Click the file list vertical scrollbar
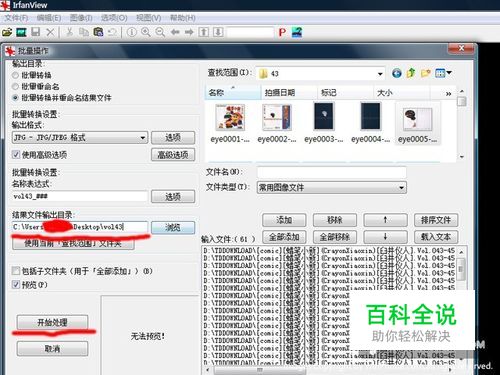Screen dimensions: 500x375 coord(462,124)
